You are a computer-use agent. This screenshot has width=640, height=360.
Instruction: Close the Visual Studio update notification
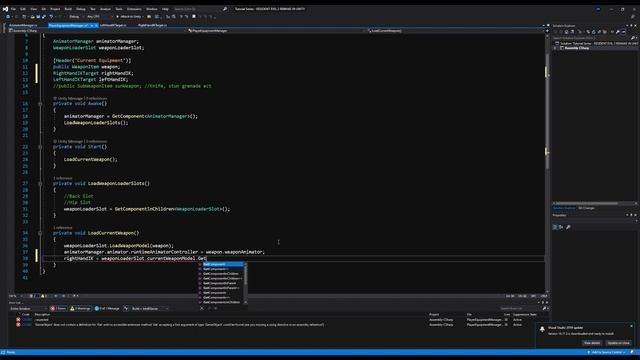(631, 326)
